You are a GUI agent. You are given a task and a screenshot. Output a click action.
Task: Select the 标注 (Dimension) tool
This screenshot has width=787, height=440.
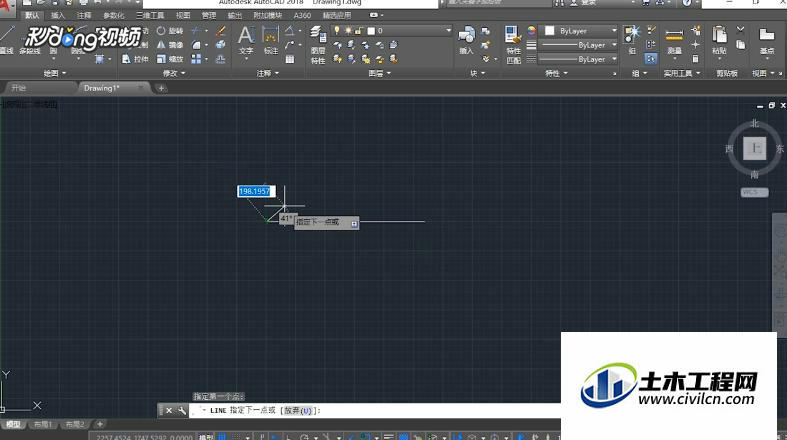pyautogui.click(x=271, y=40)
